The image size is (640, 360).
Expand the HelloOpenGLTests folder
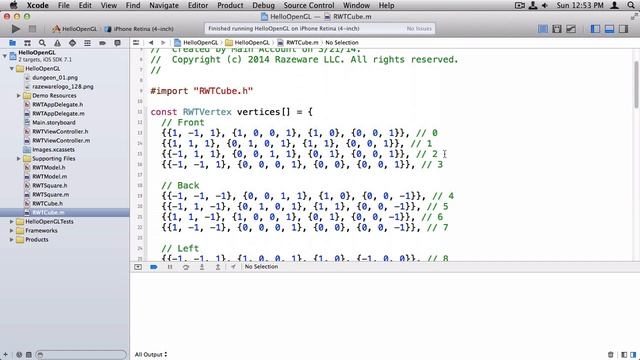tap(12, 222)
